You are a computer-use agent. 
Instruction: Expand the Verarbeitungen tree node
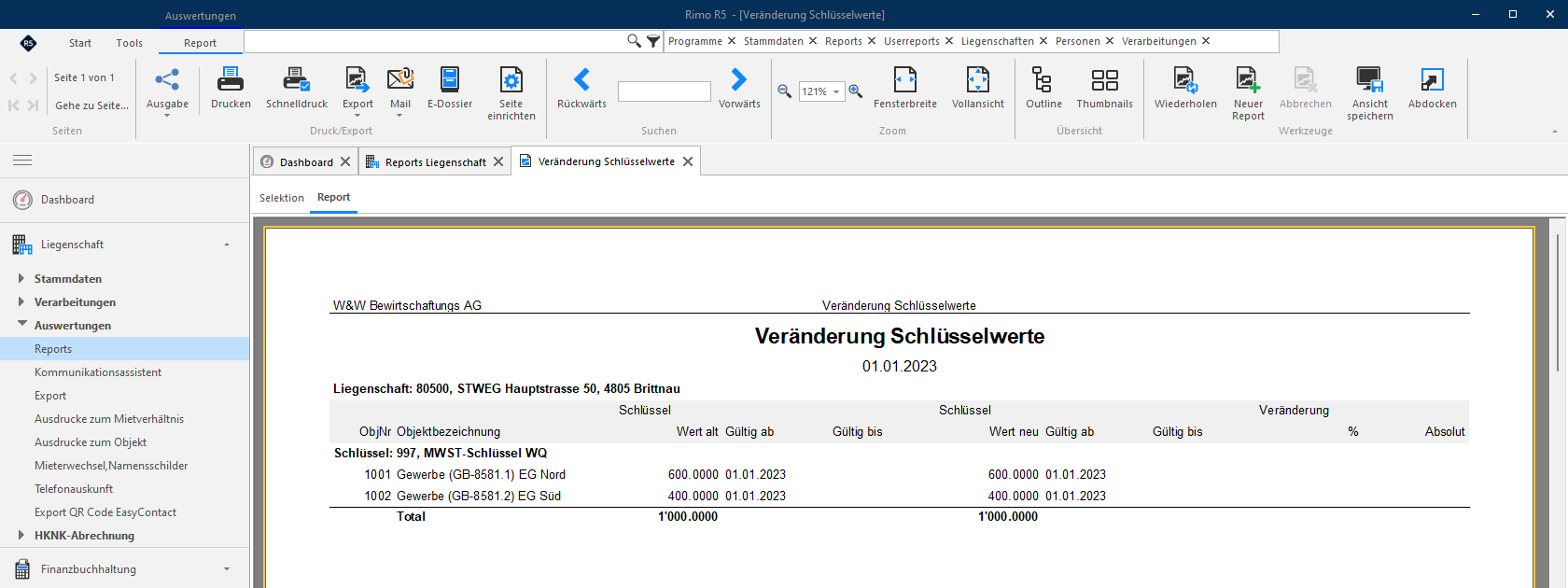click(21, 301)
